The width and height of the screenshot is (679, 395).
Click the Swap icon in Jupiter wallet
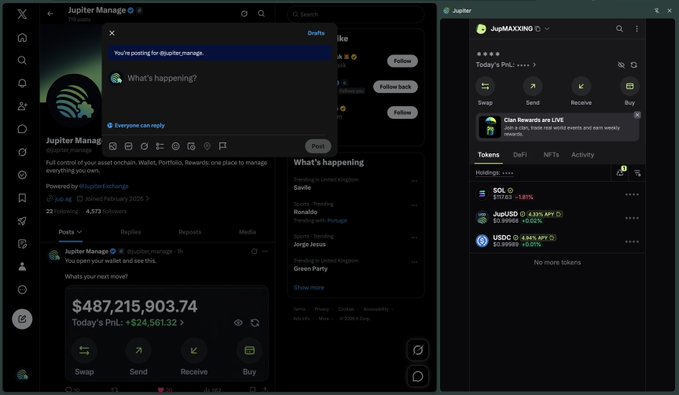click(x=485, y=87)
